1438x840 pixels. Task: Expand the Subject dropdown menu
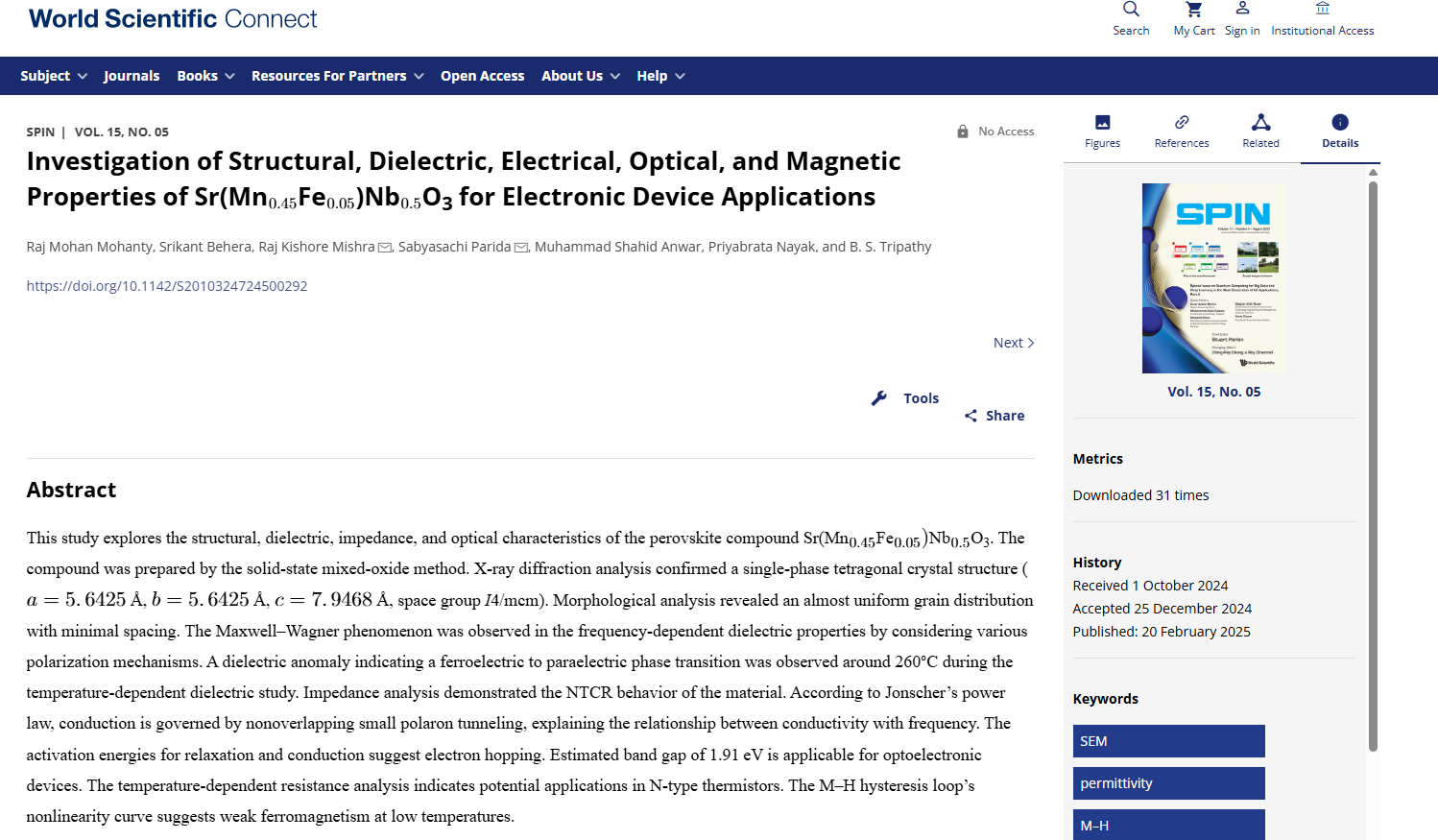pyautogui.click(x=54, y=76)
